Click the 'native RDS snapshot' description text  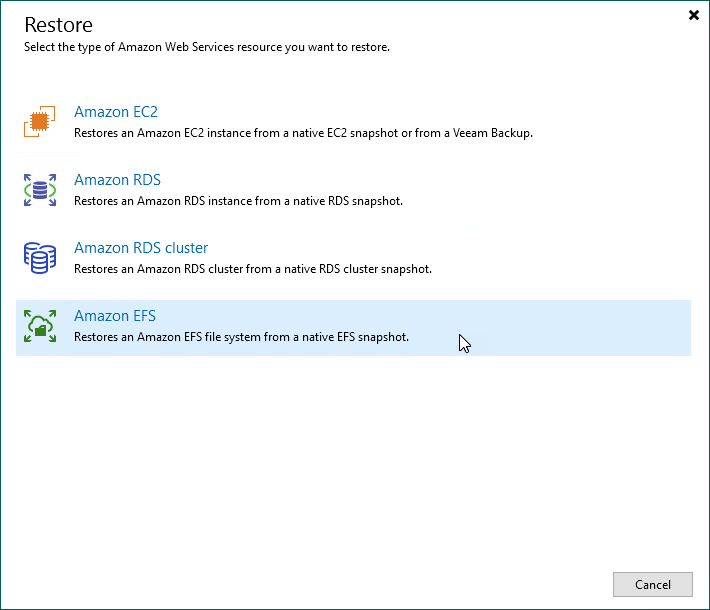pyautogui.click(x=238, y=201)
